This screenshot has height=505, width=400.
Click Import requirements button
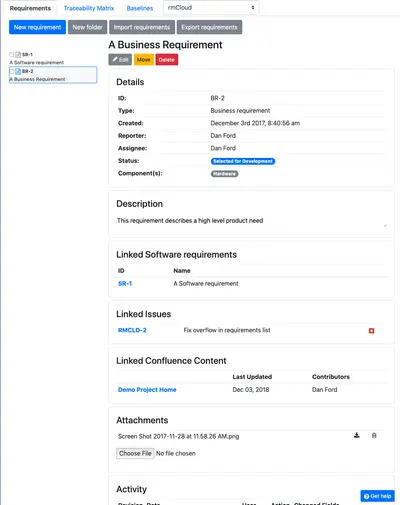pos(142,27)
